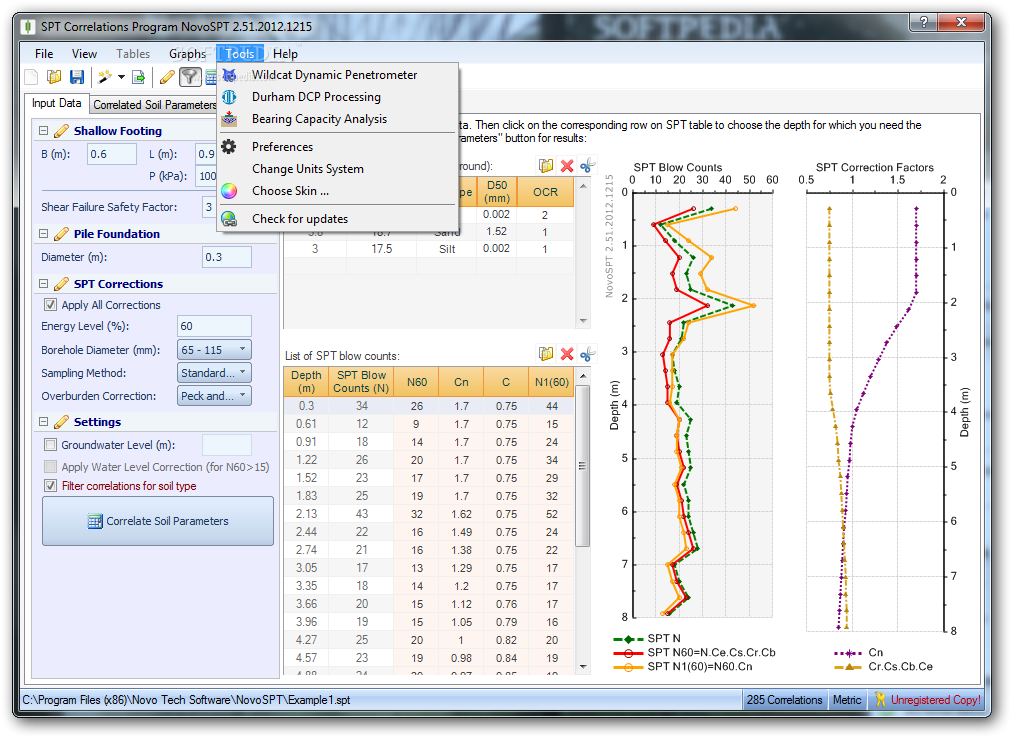Select the Input Data tab

point(57,103)
